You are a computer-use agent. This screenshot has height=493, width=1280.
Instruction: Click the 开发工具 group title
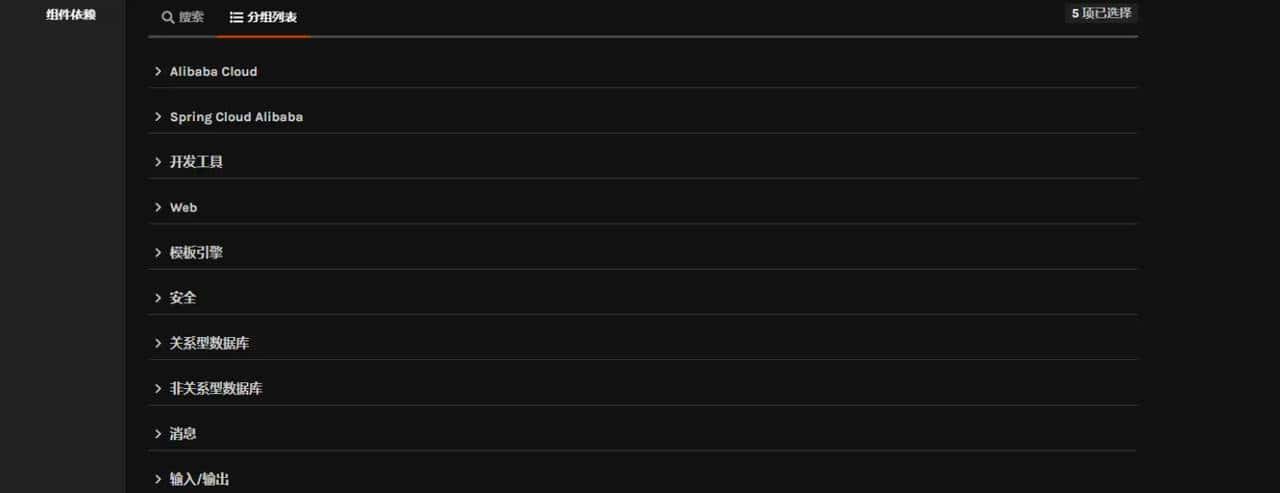196,162
